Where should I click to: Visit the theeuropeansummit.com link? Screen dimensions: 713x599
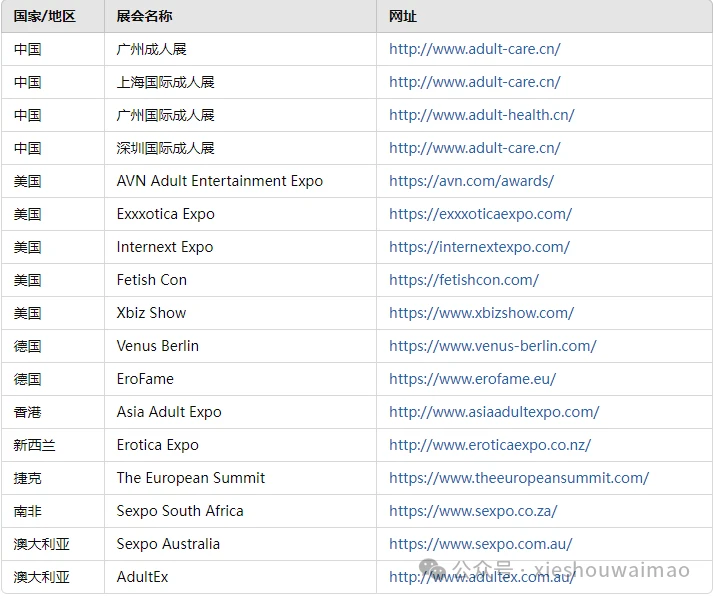pyautogui.click(x=519, y=478)
